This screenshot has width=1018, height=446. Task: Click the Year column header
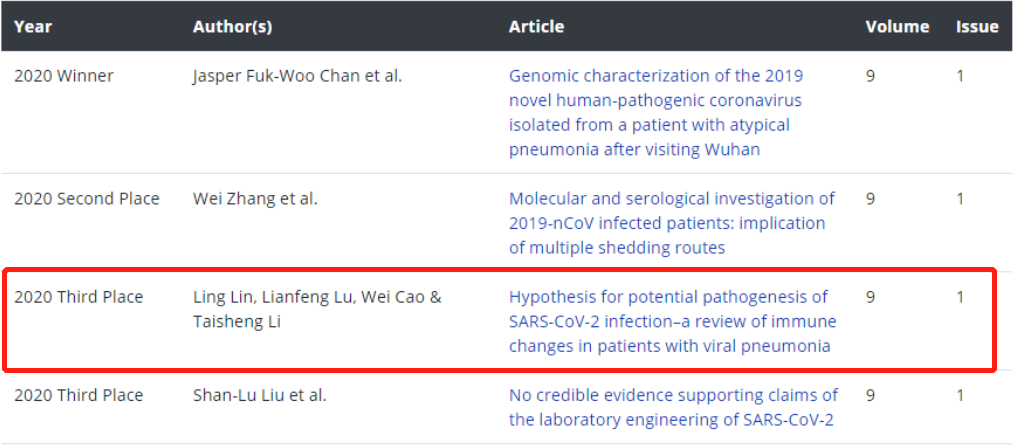[33, 27]
